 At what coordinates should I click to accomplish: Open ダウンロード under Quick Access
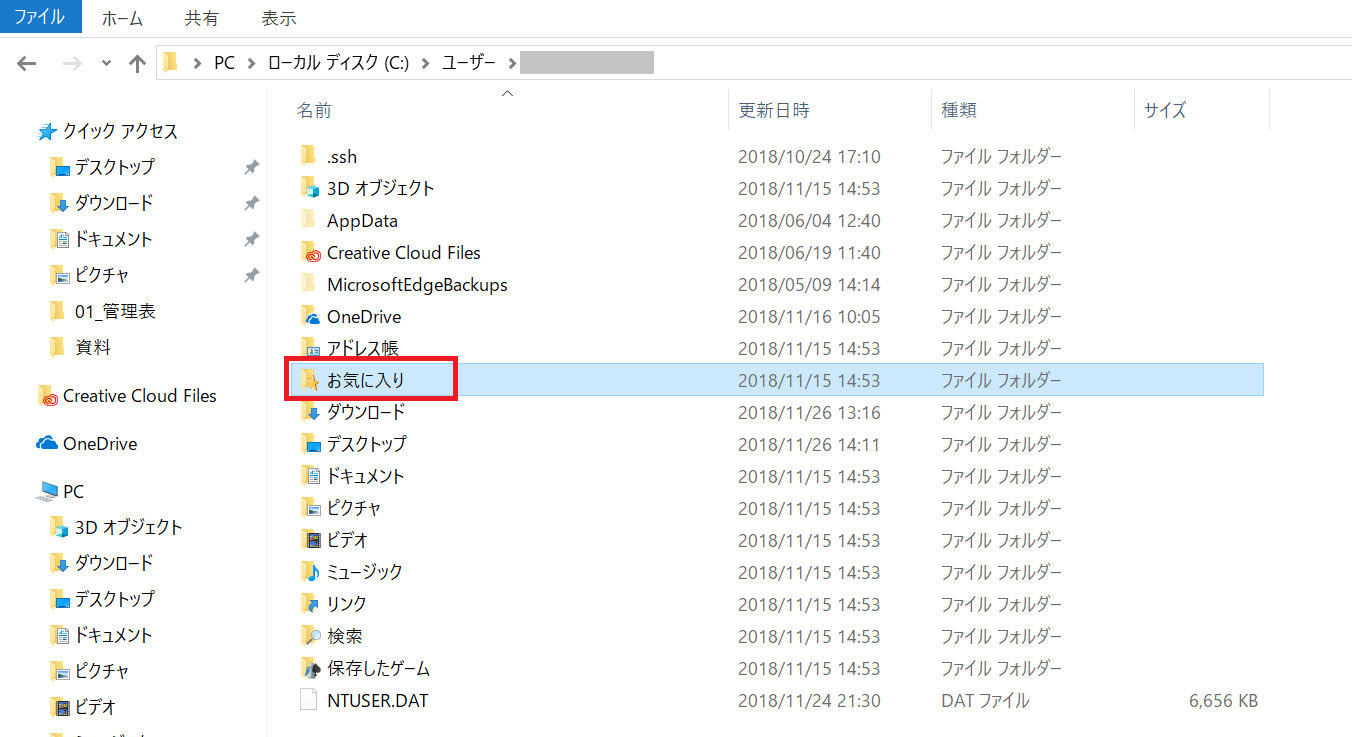click(114, 203)
